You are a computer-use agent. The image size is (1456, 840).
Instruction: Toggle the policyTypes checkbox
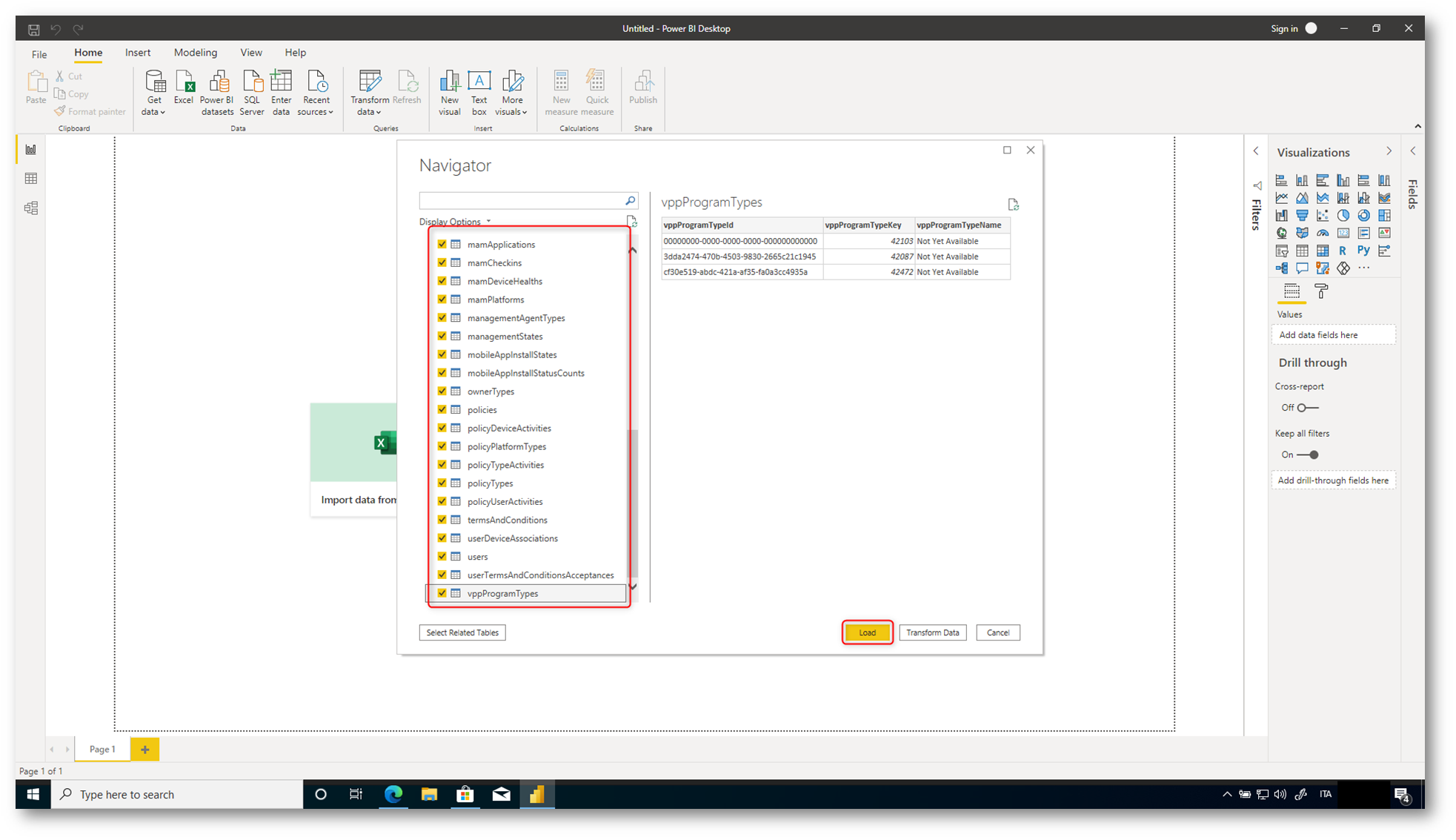point(442,483)
